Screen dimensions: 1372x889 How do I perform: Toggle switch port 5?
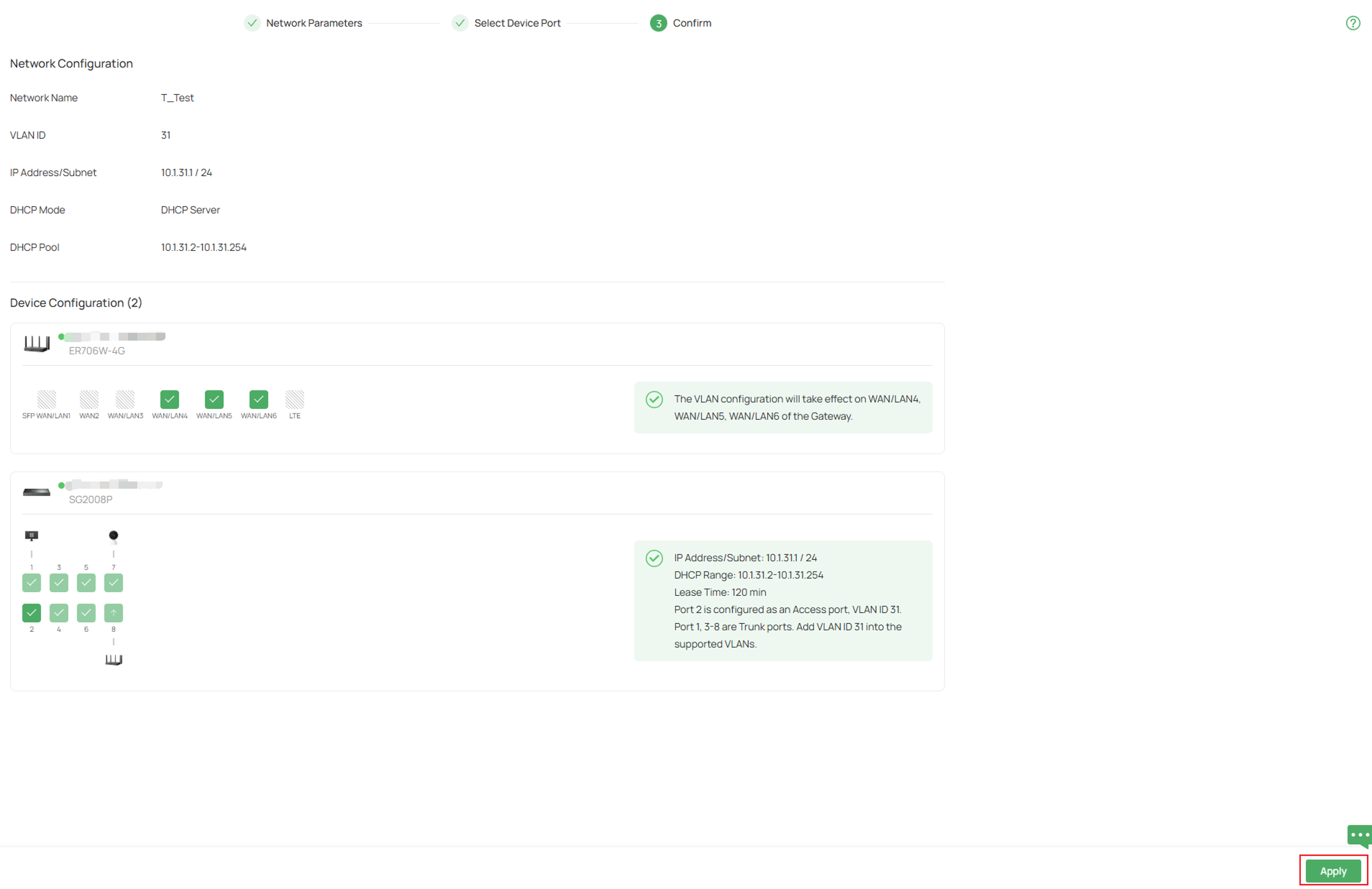click(x=86, y=583)
